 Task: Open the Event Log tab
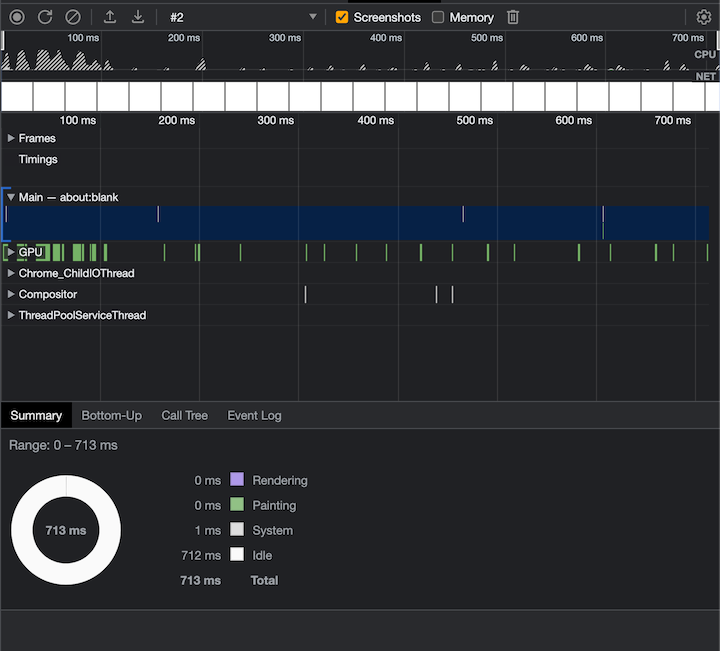pos(254,415)
